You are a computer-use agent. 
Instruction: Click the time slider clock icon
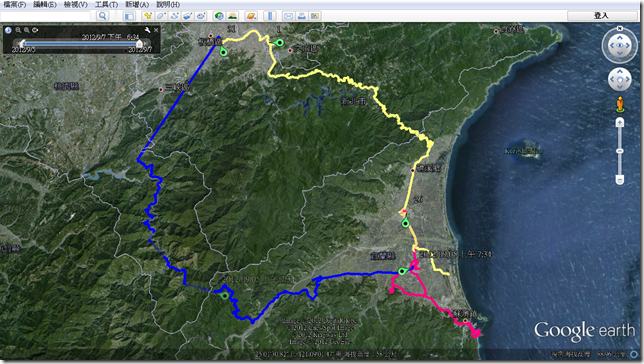pos(8,30)
